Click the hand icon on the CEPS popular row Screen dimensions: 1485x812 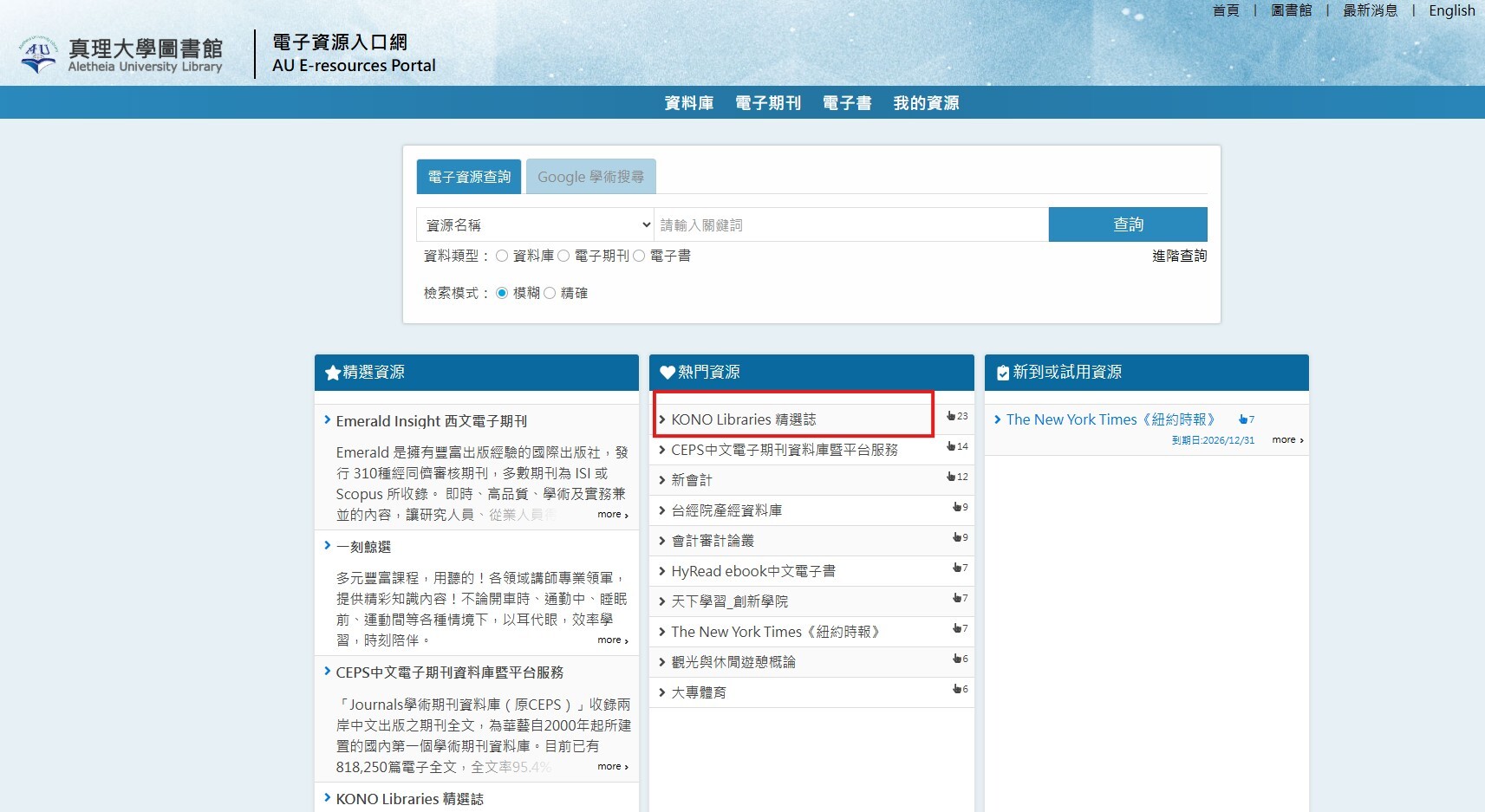pyautogui.click(x=951, y=447)
